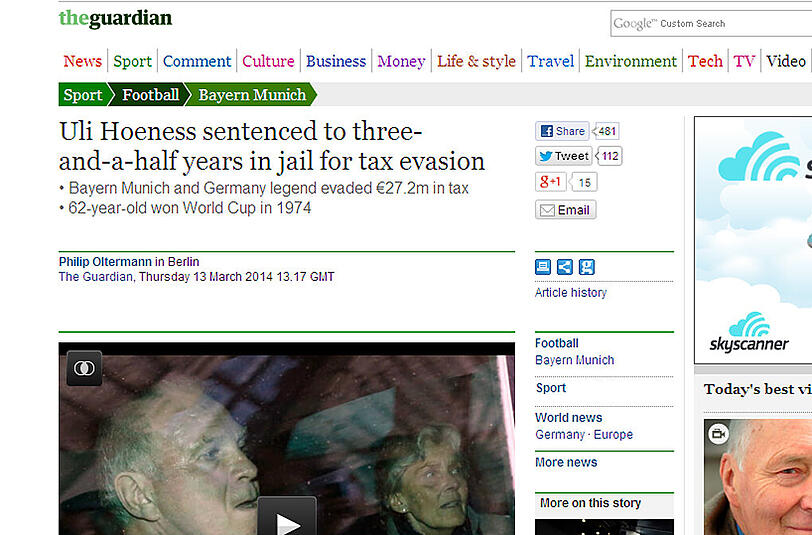This screenshot has height=535, width=812.
Task: Click the Facebook Share icon button
Action: pos(562,131)
